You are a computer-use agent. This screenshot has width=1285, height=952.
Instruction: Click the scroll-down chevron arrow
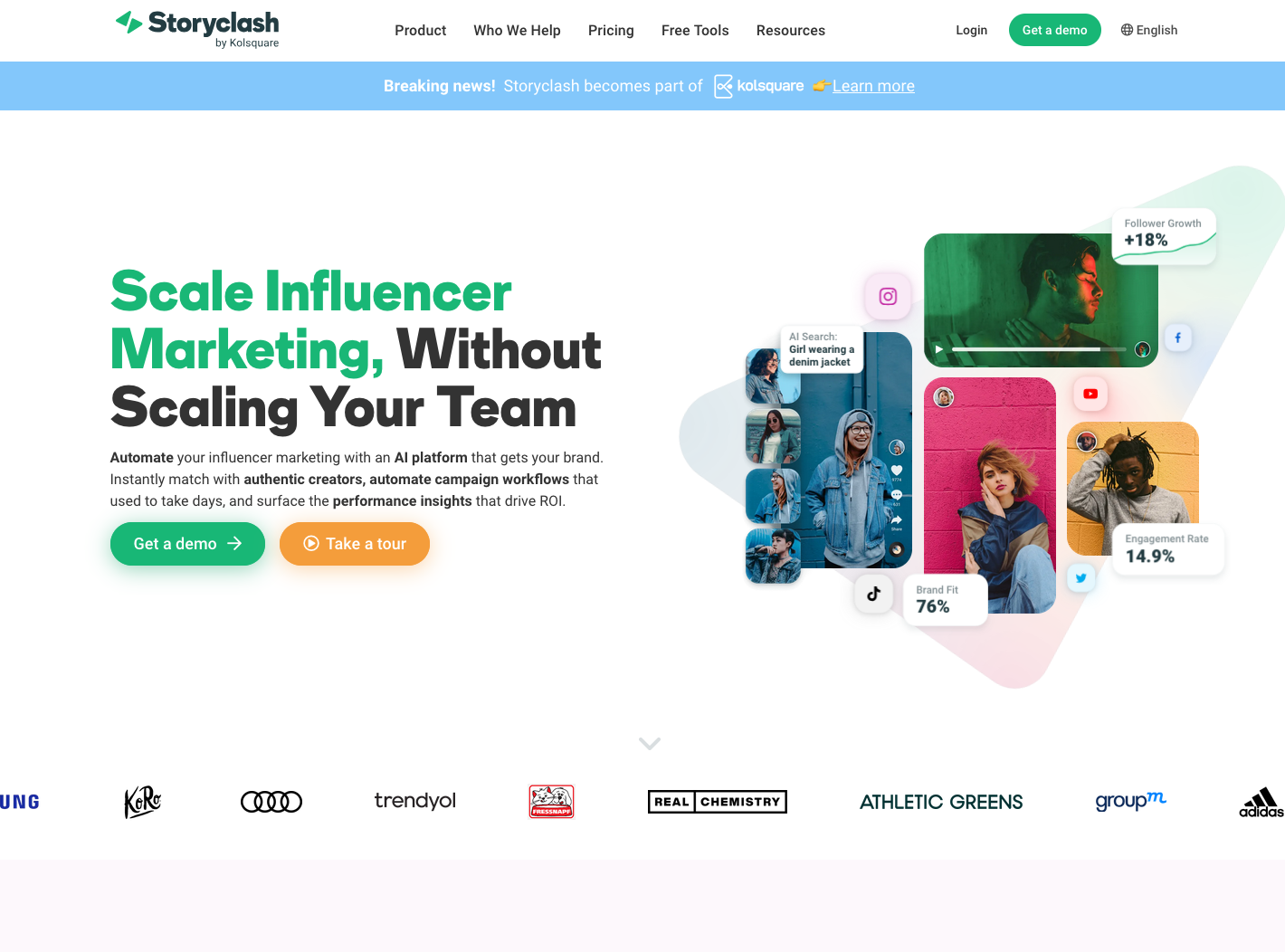tap(650, 743)
